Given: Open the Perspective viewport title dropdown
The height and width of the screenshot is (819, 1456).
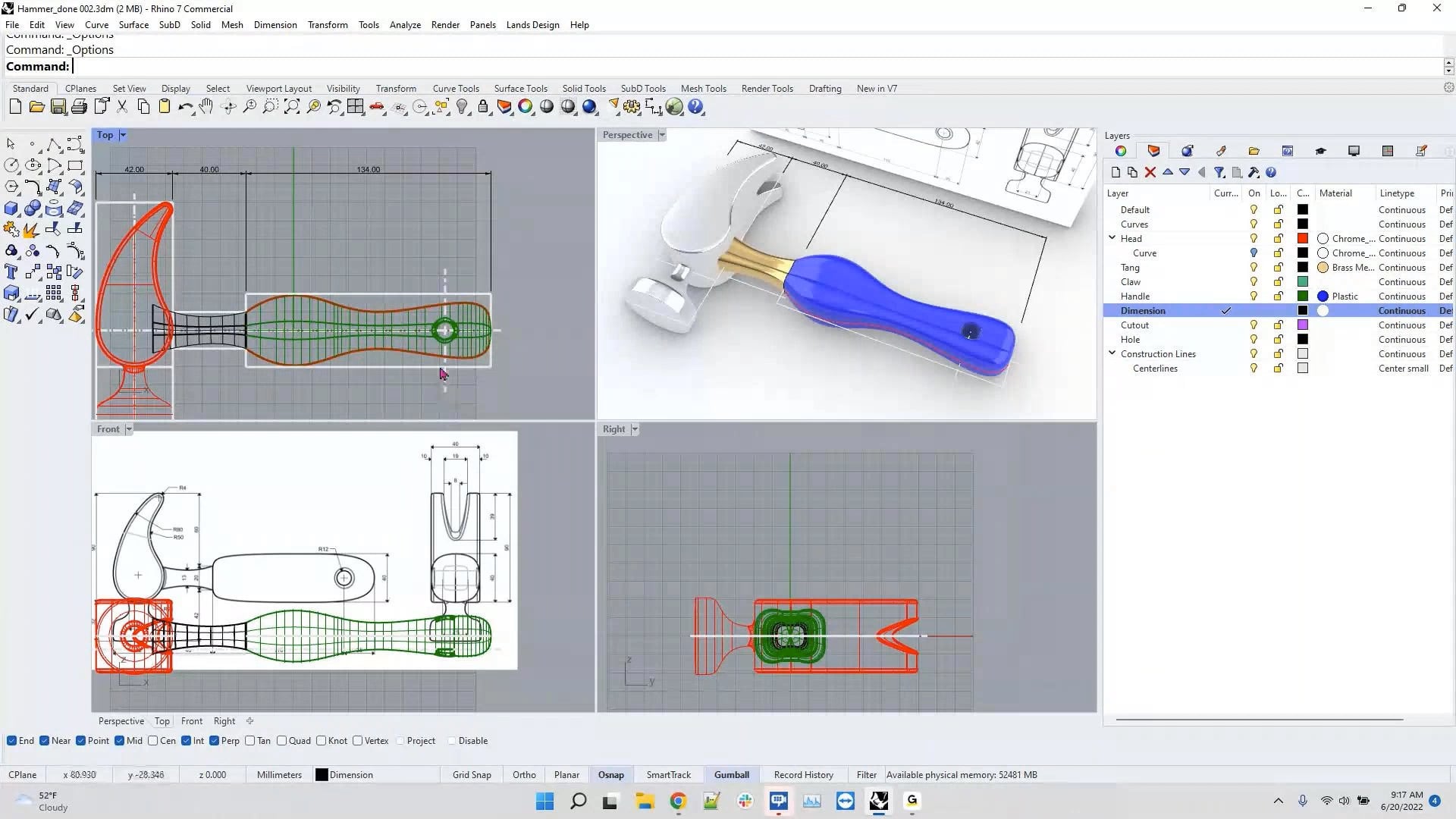Looking at the screenshot, I should point(661,134).
